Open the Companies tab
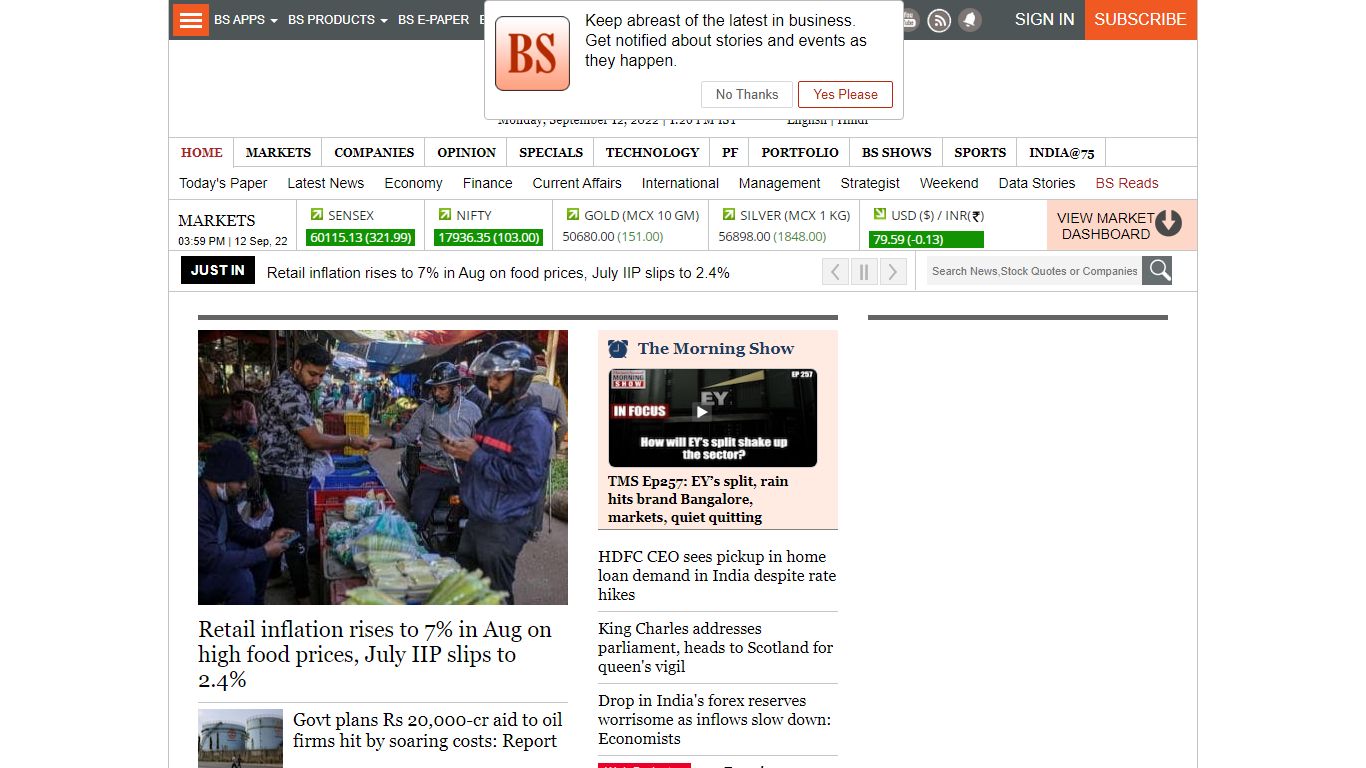The height and width of the screenshot is (768, 1366). pyautogui.click(x=374, y=153)
